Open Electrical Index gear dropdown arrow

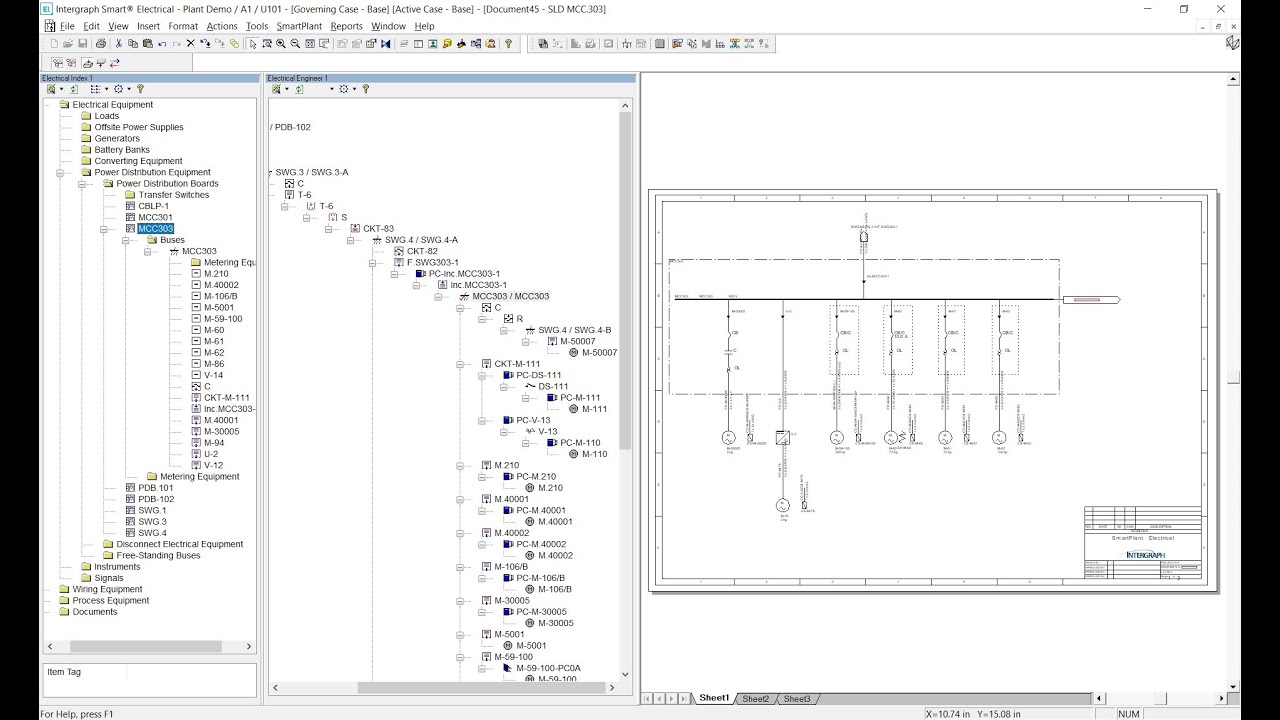click(x=129, y=89)
